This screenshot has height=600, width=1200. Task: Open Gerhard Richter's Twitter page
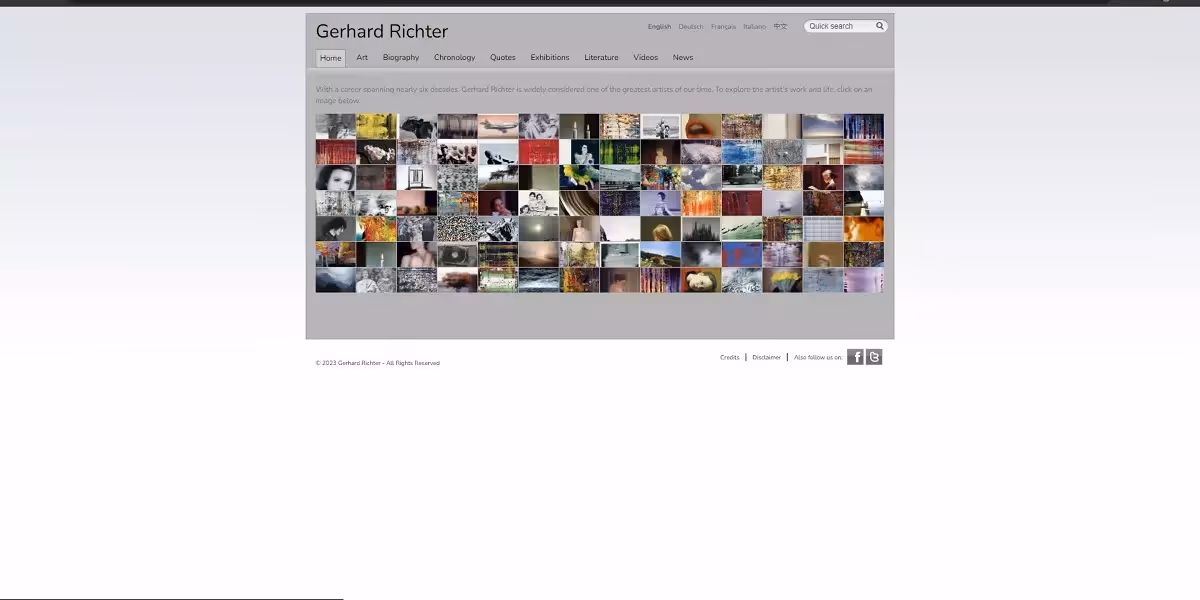click(873, 356)
